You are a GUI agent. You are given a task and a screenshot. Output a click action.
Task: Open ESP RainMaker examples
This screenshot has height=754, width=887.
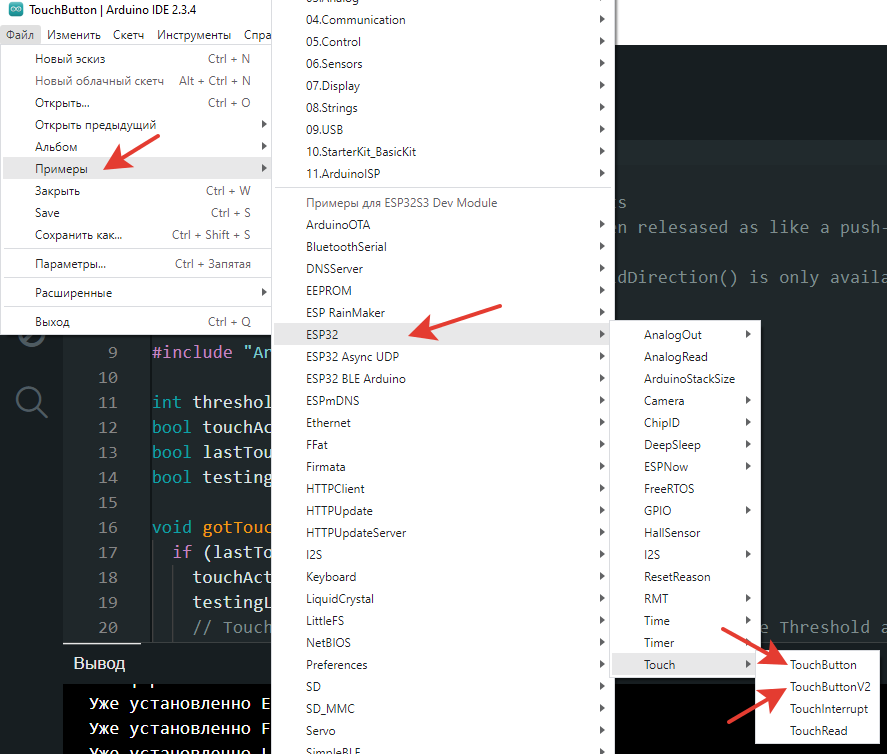tap(442, 313)
